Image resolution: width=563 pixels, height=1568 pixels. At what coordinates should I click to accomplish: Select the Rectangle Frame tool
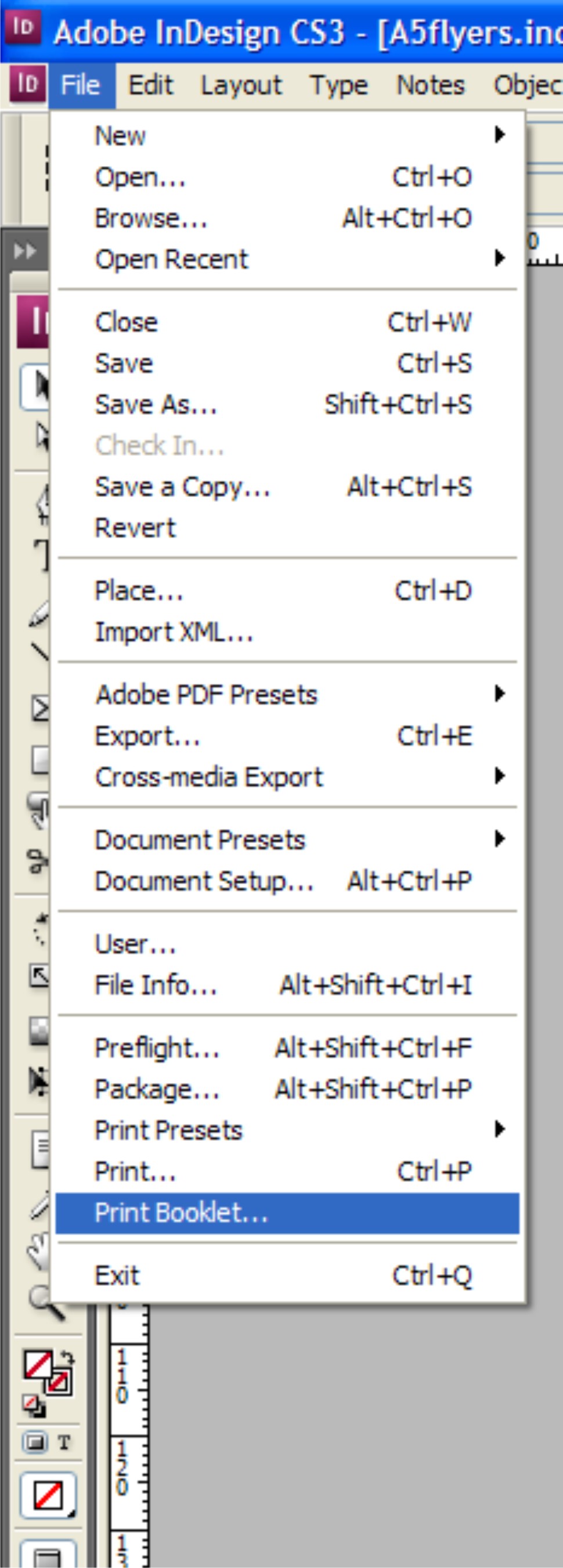[40, 708]
